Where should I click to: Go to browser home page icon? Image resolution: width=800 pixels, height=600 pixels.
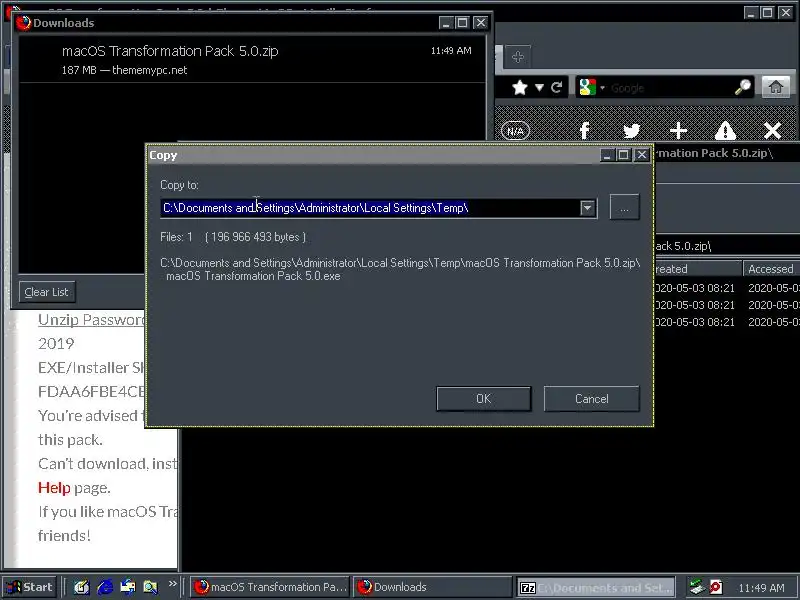coord(776,87)
